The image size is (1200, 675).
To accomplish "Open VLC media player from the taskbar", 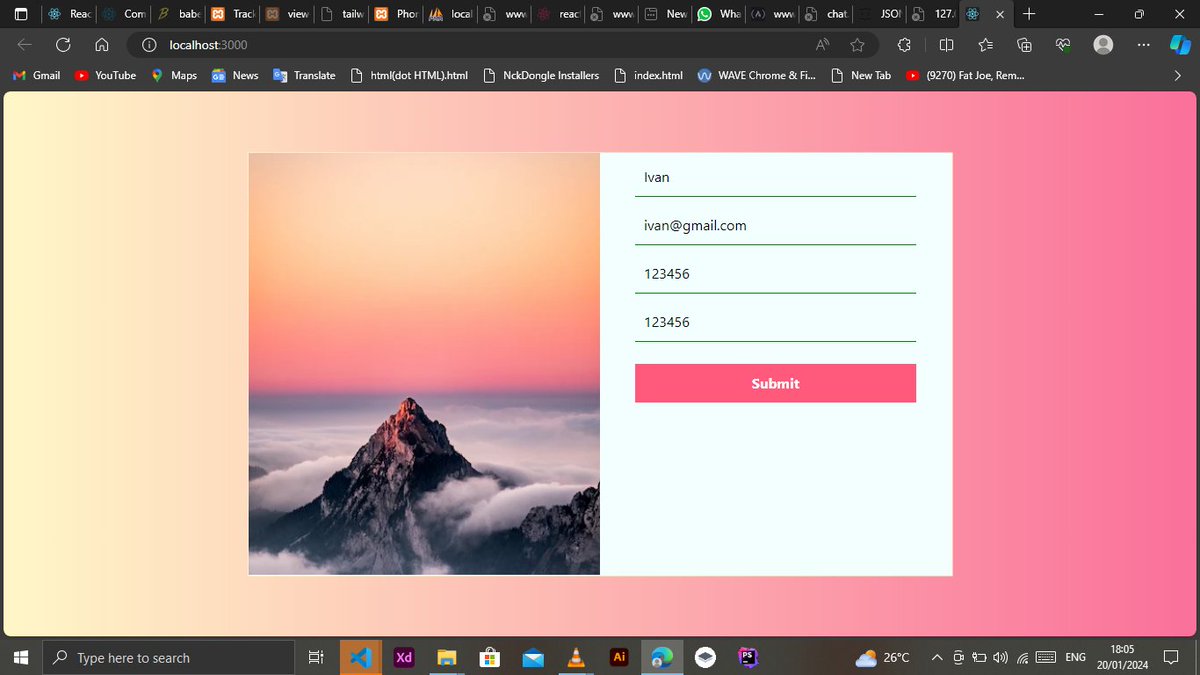I will 575,657.
